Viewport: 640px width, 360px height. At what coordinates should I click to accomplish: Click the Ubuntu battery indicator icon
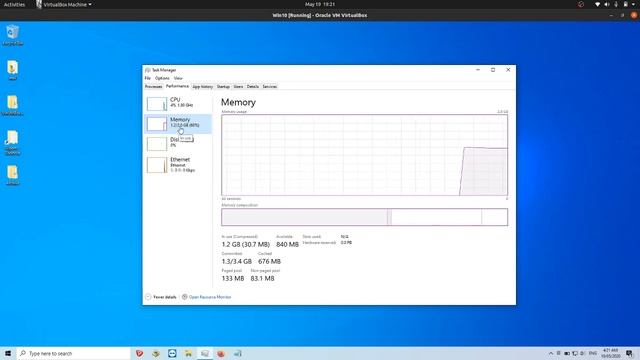(x=625, y=4)
